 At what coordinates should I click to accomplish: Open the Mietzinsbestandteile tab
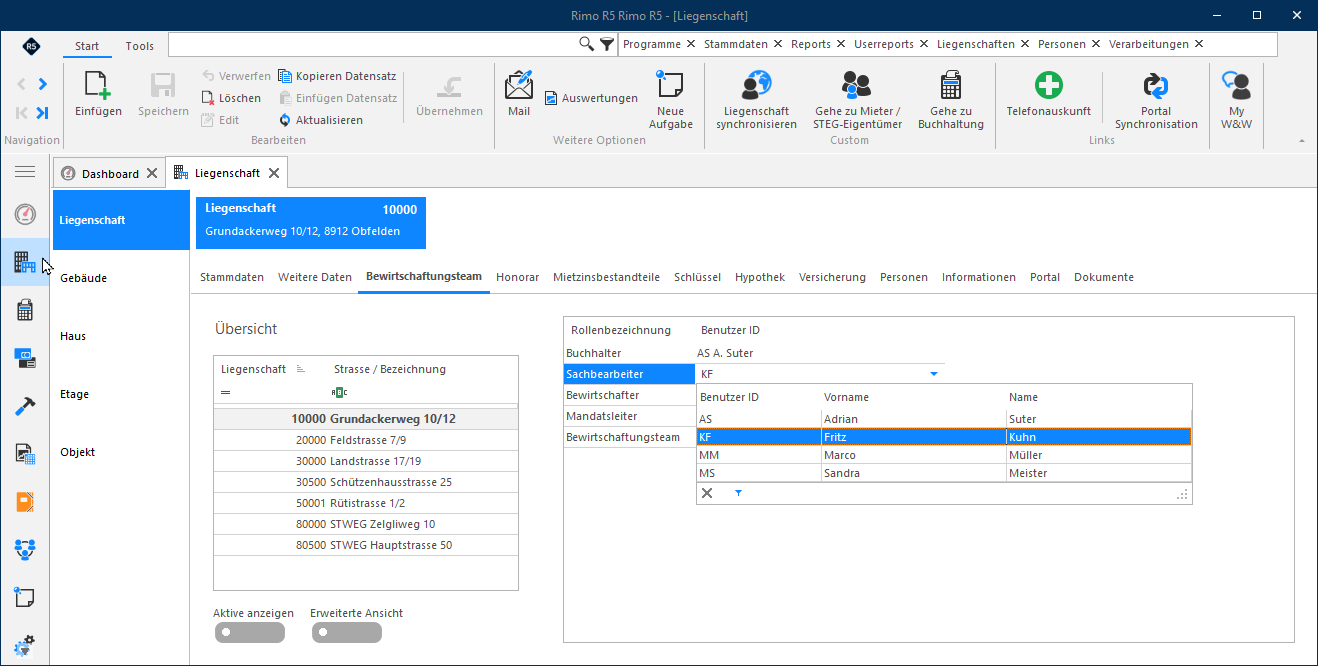click(x=607, y=277)
